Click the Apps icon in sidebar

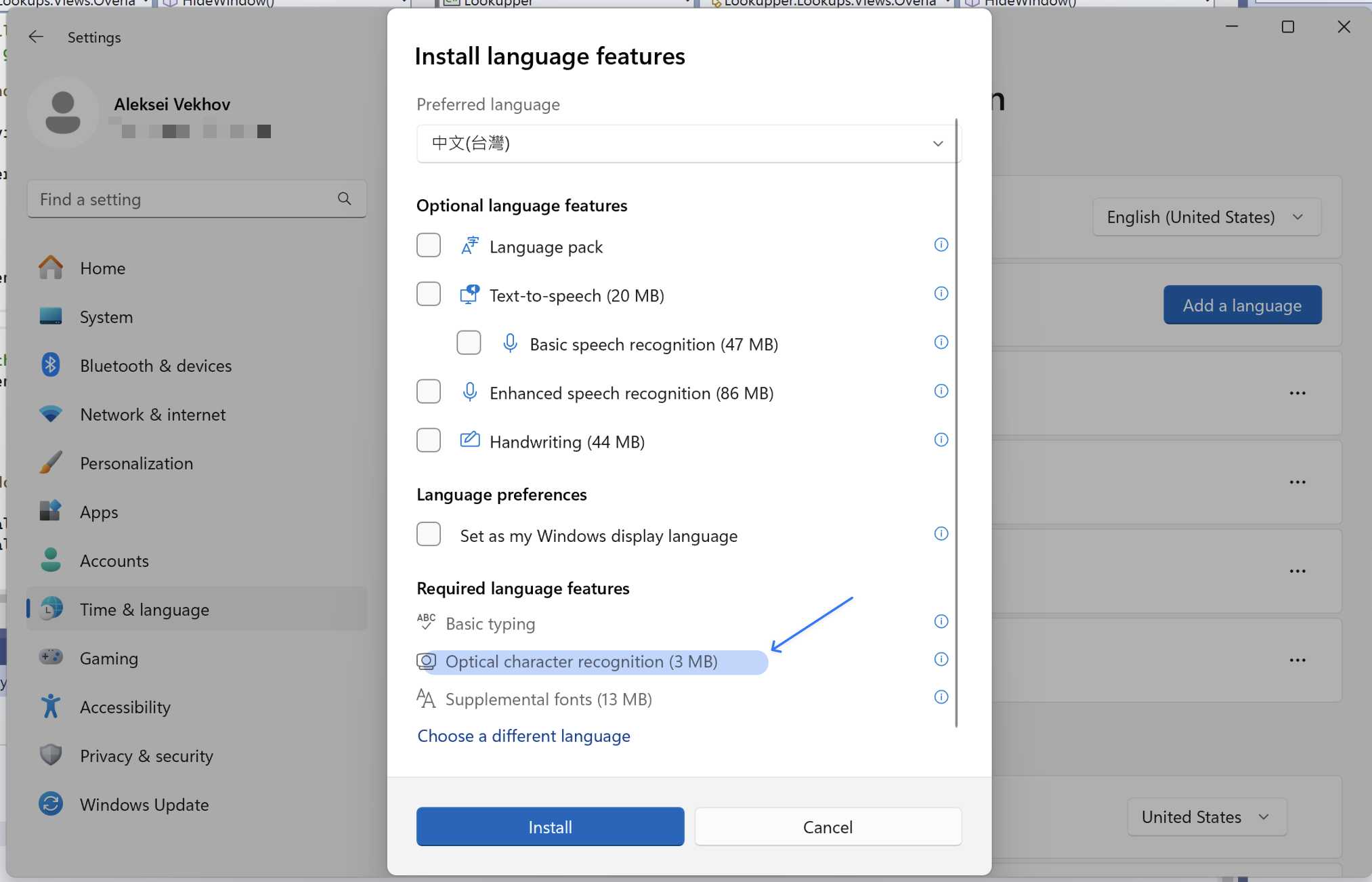click(x=51, y=511)
